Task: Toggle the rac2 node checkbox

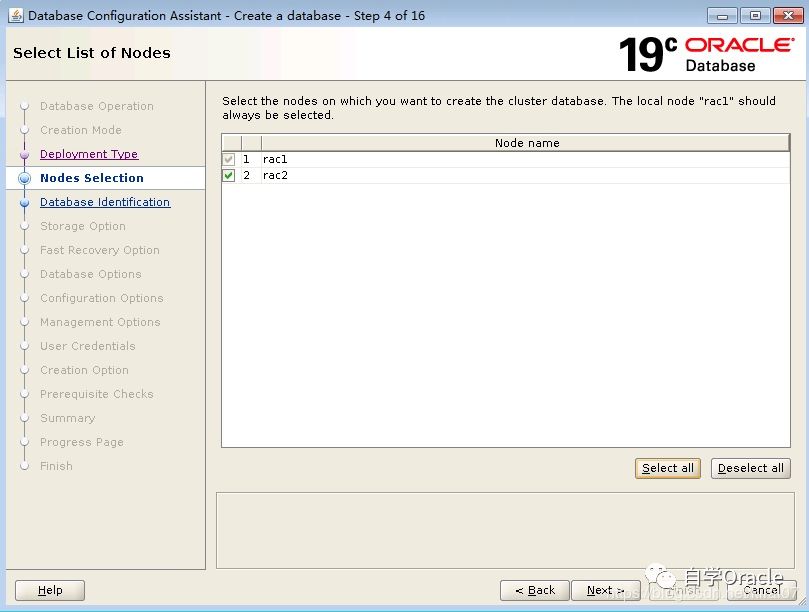Action: (229, 176)
